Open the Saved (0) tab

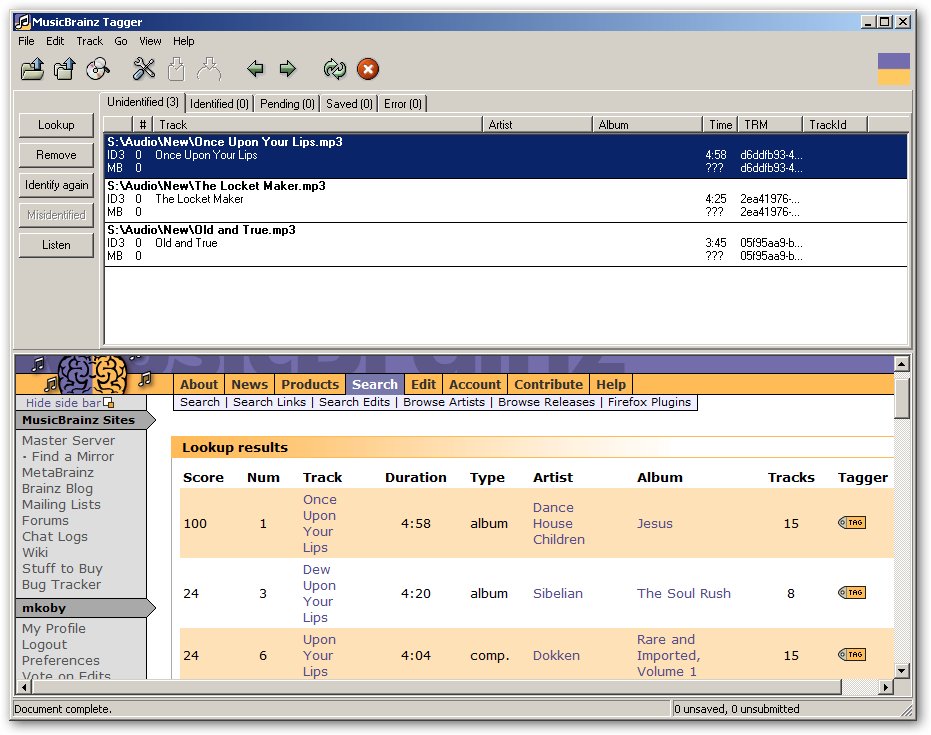point(349,104)
